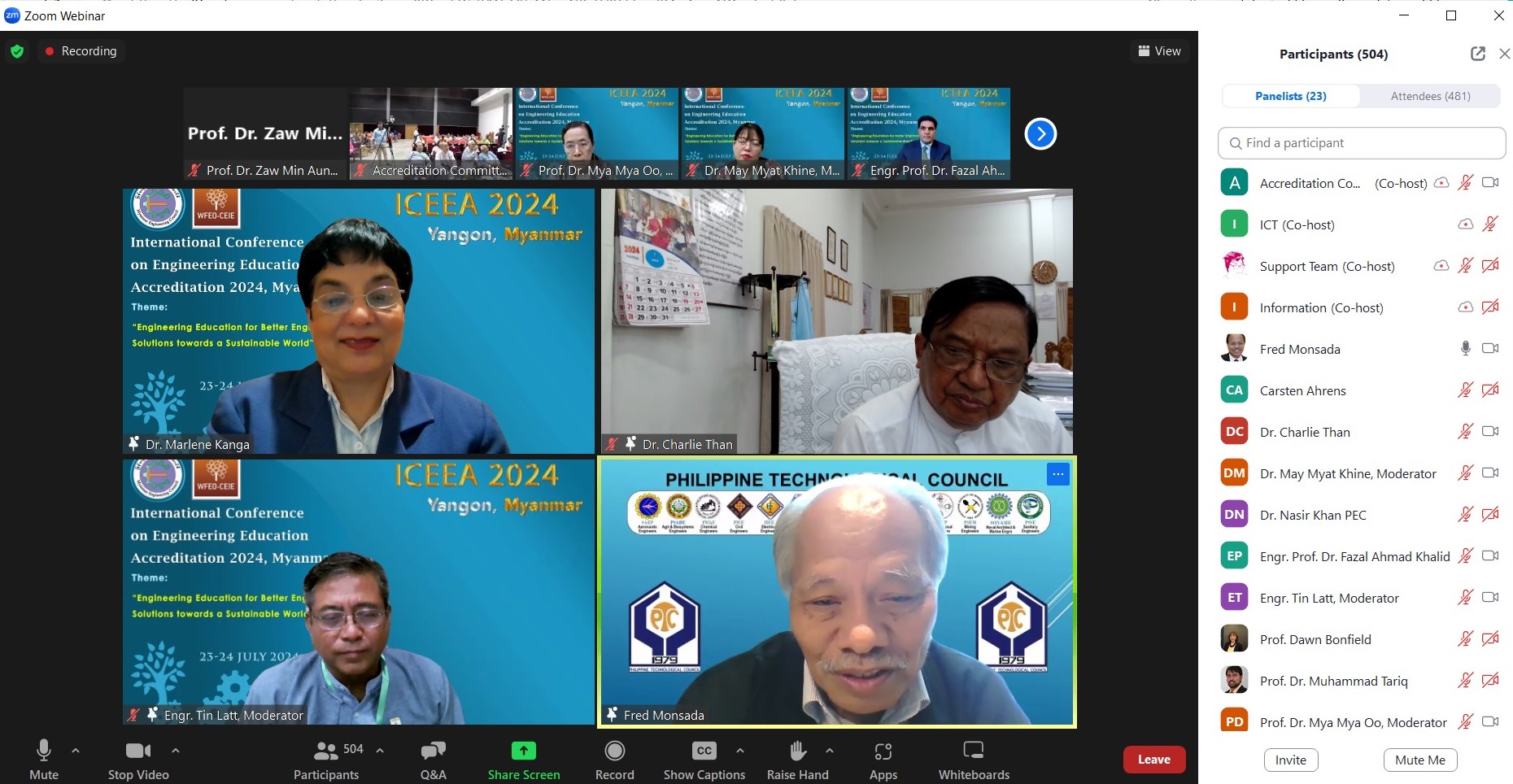This screenshot has height=784, width=1513.
Task: Toggle Show Captions CC button
Action: (x=704, y=751)
